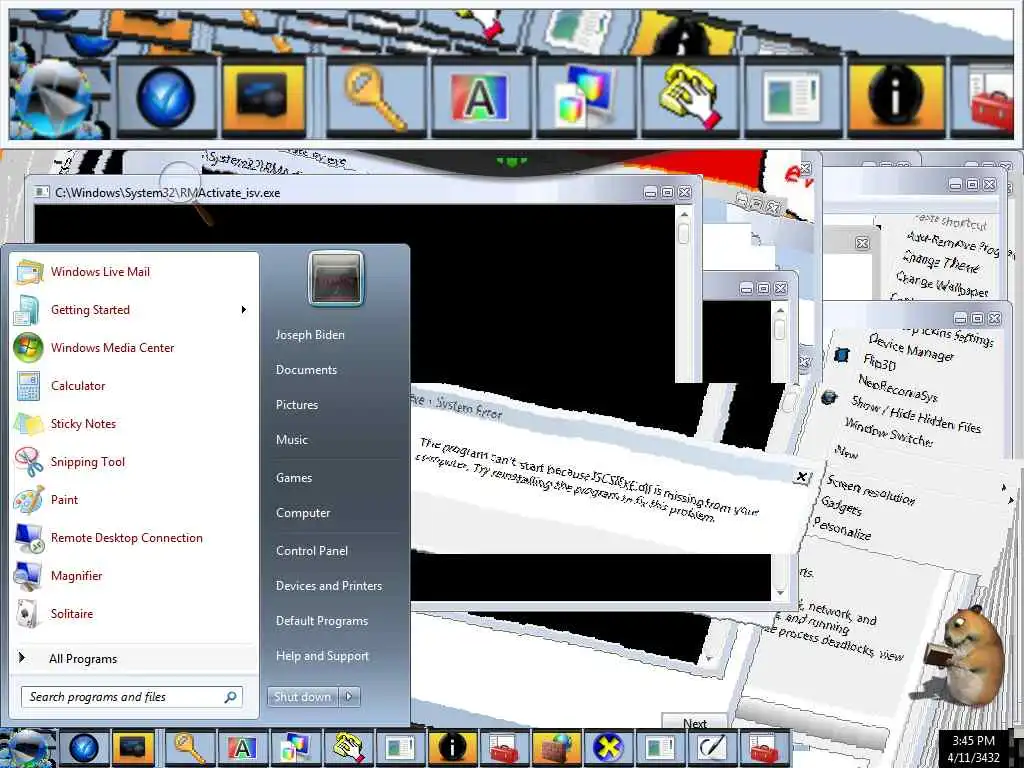Close the System Error dialog with X
Viewport: 1024px width, 768px height.
[x=801, y=477]
